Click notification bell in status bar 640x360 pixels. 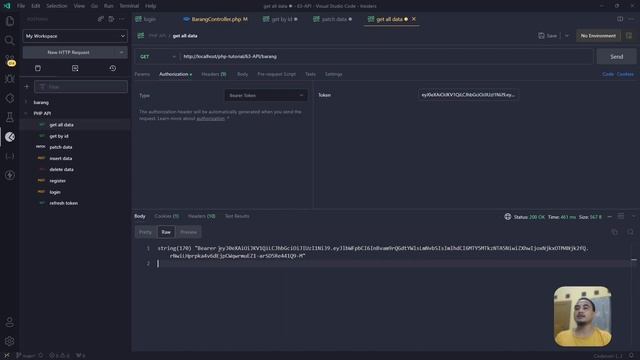631,356
